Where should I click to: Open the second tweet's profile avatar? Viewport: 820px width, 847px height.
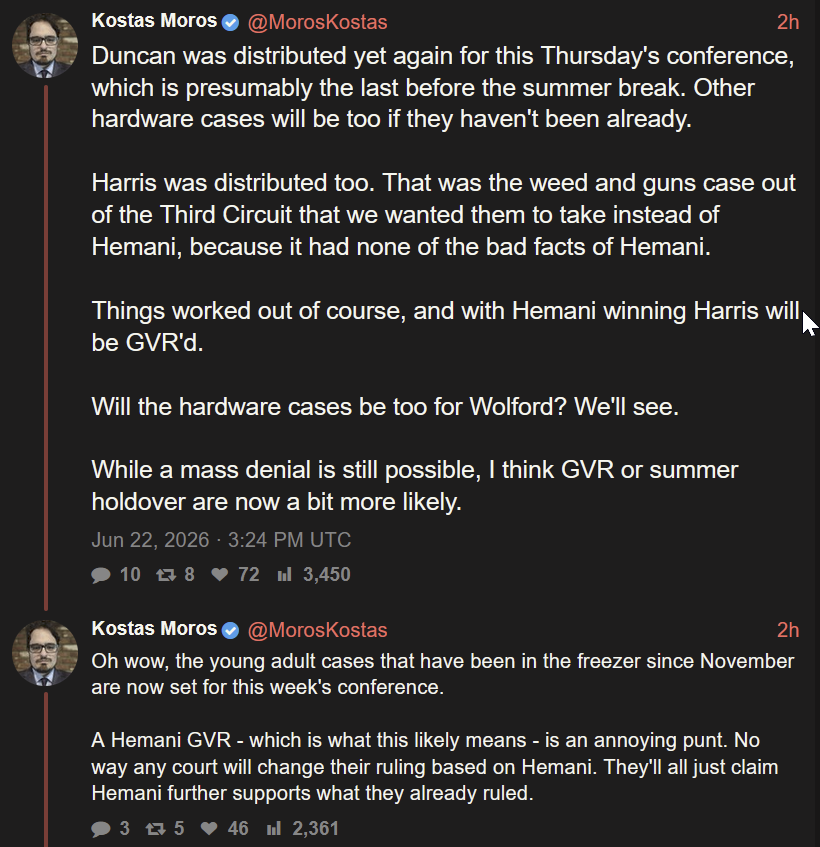coord(45,653)
